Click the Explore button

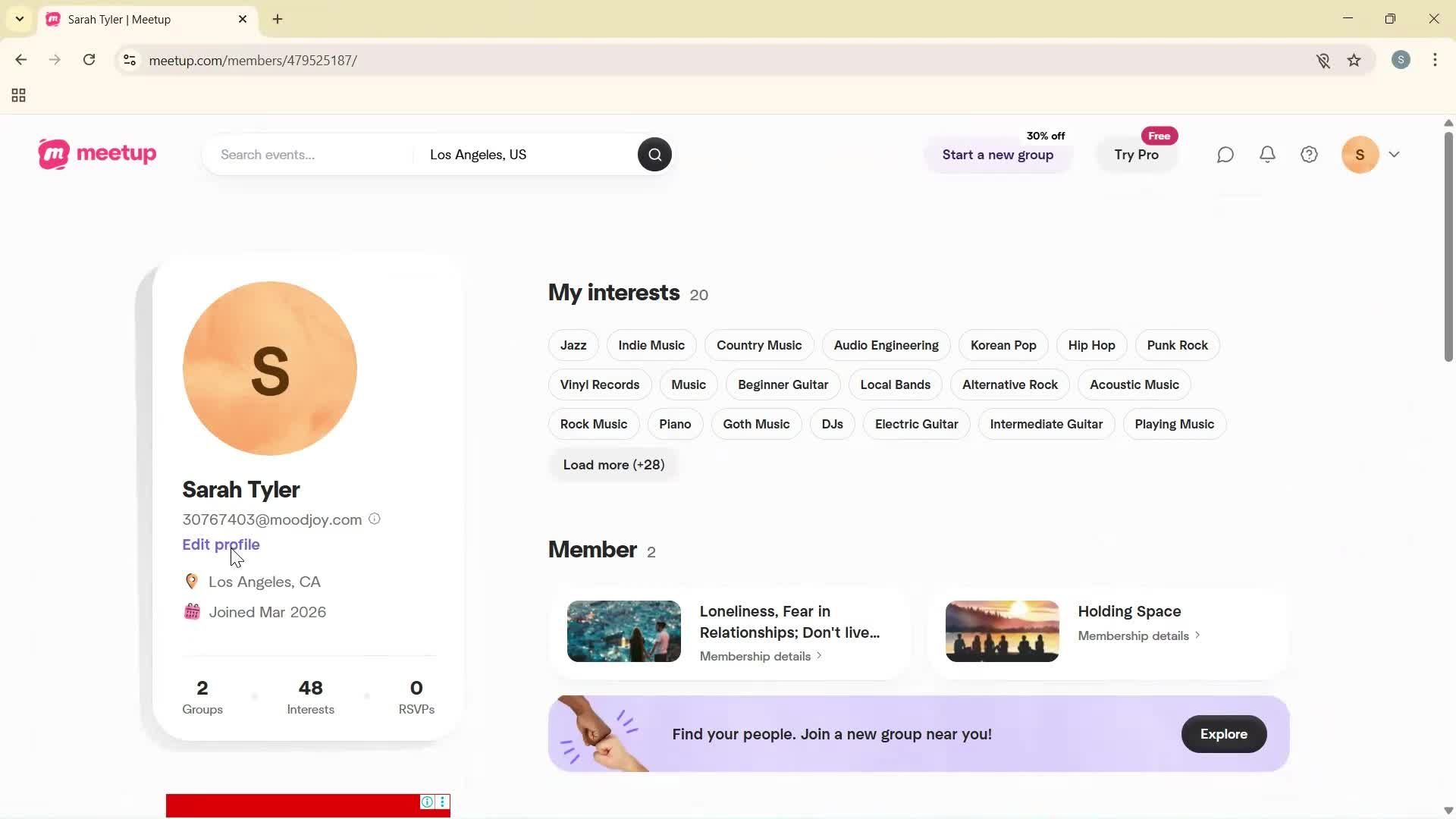click(x=1223, y=733)
